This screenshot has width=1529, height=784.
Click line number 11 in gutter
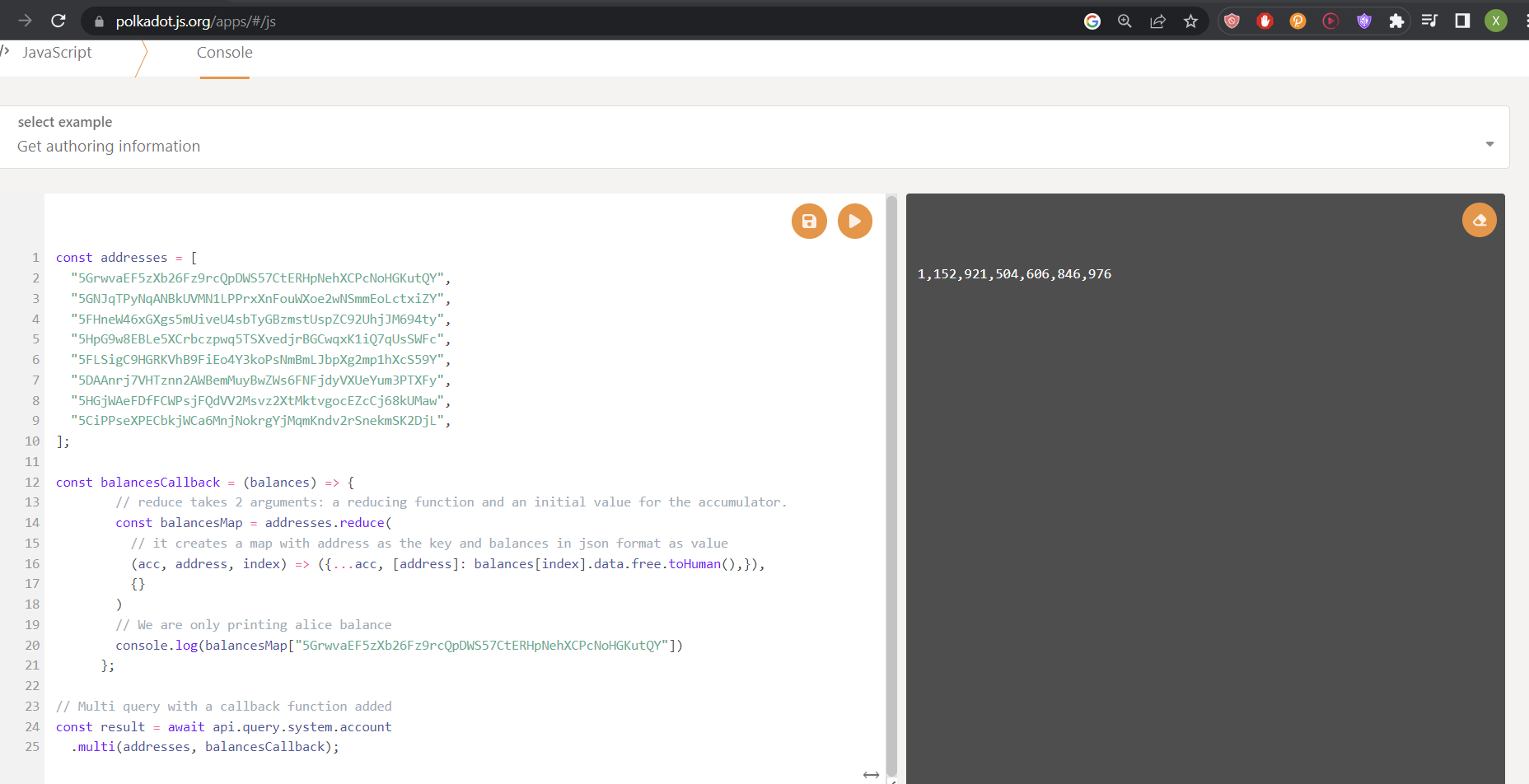[32, 462]
